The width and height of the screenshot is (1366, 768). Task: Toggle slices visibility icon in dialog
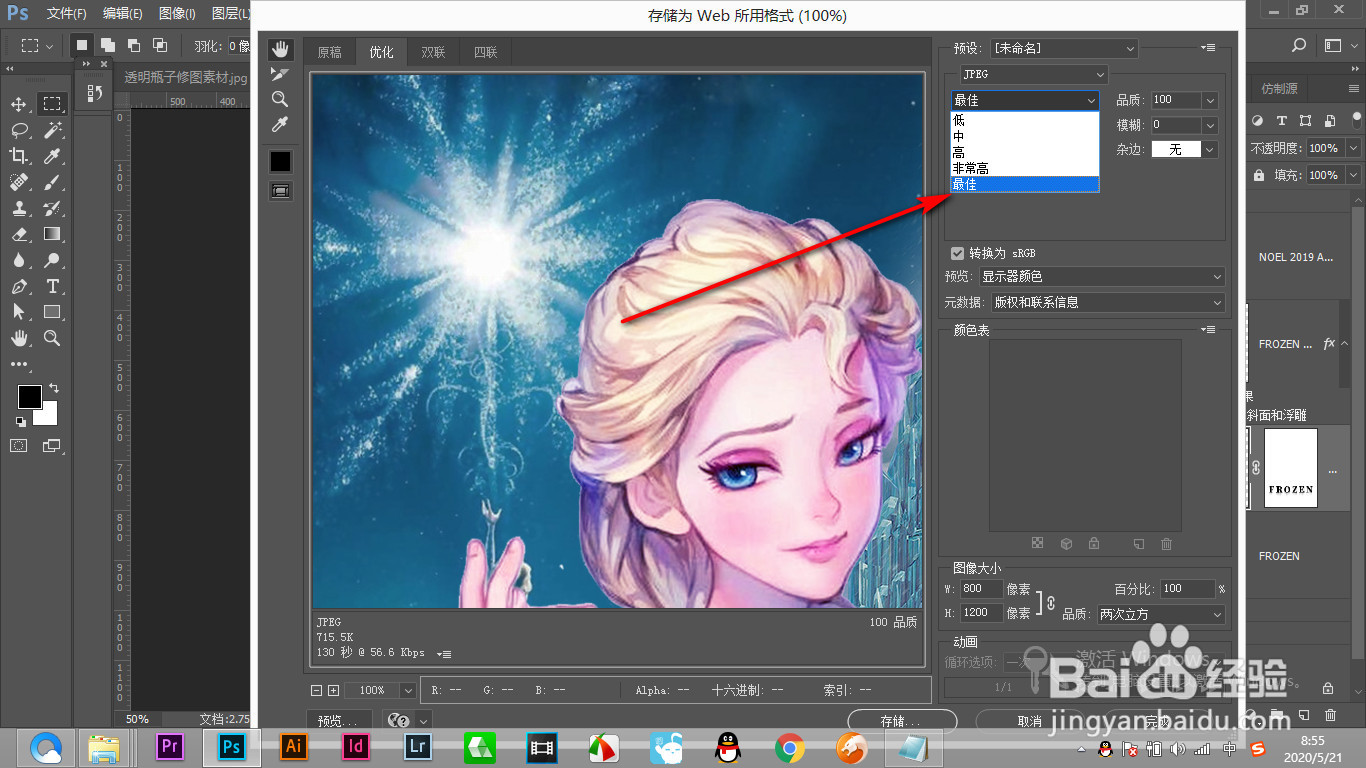280,190
